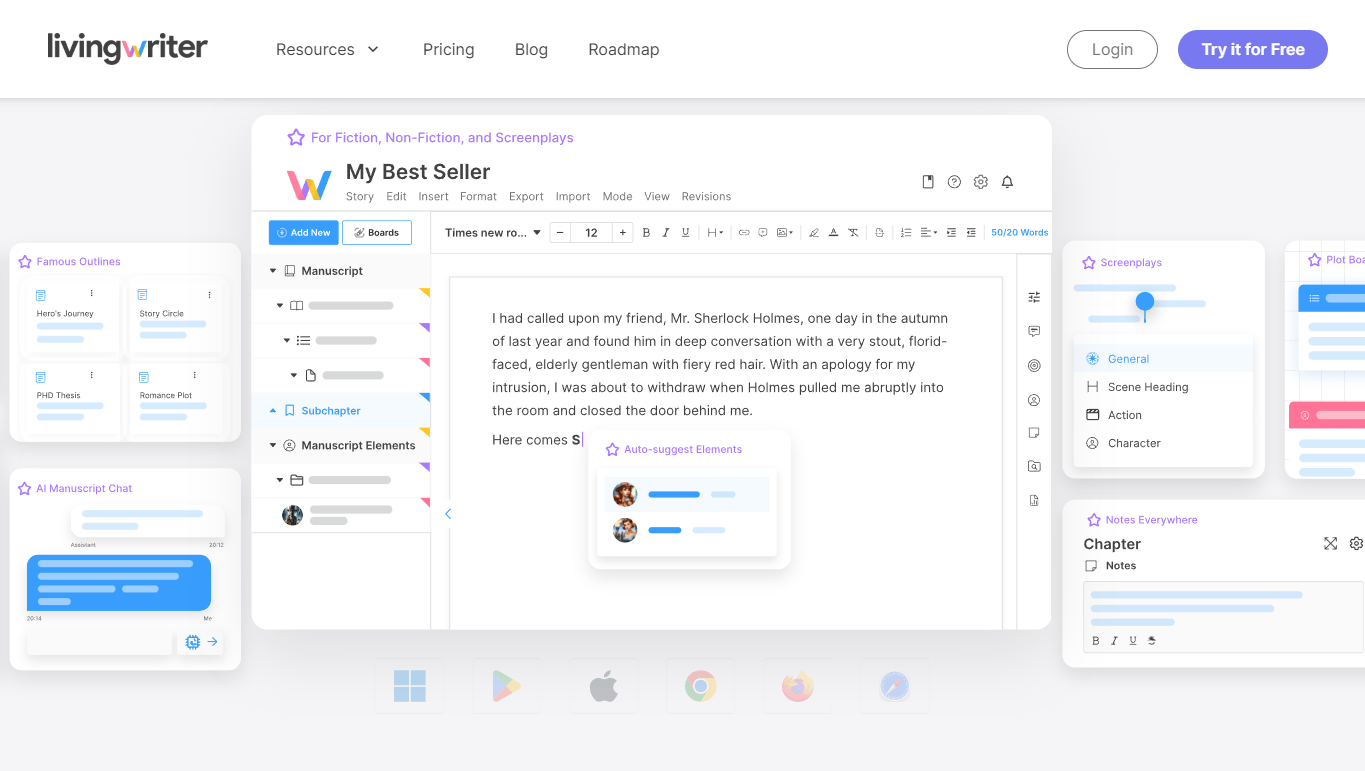Open the character person icon in right sidebar
The image size is (1365, 771).
click(x=1034, y=400)
